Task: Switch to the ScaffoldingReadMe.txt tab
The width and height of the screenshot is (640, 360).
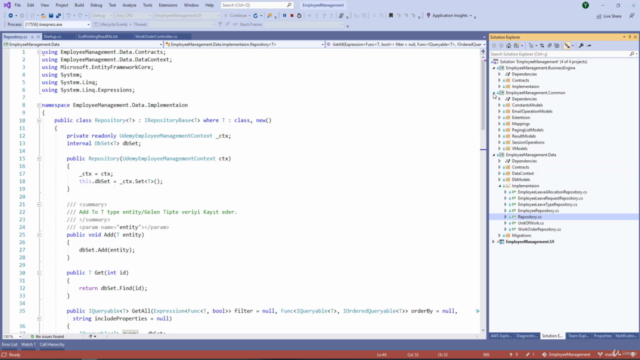Action: (x=98, y=36)
